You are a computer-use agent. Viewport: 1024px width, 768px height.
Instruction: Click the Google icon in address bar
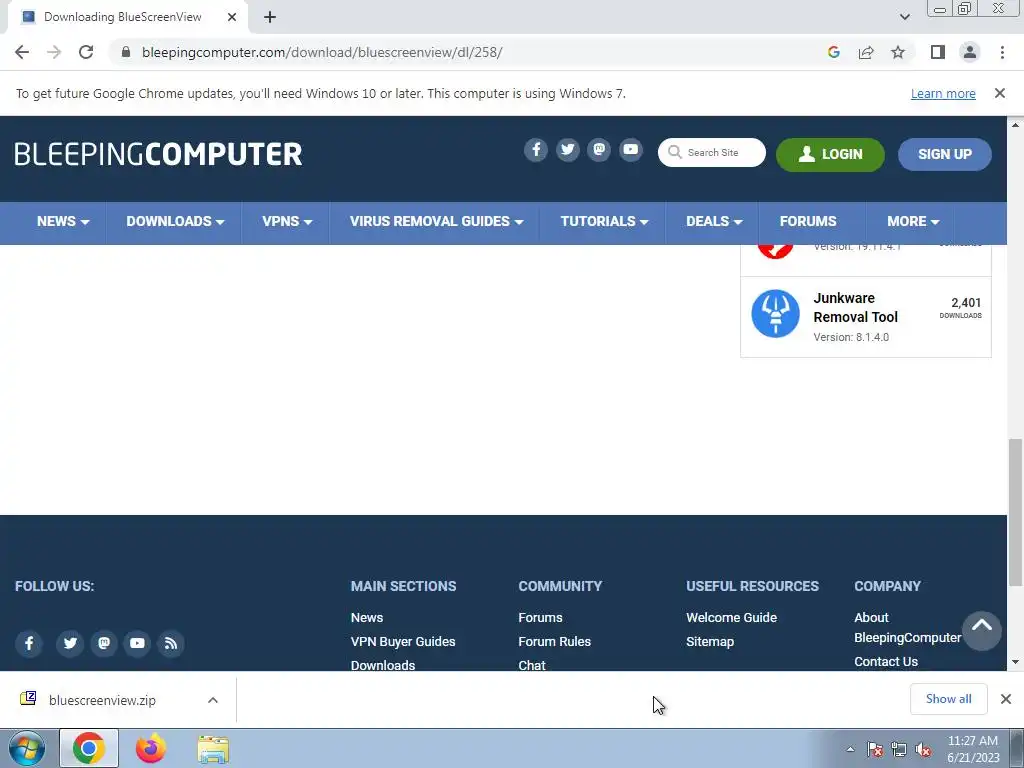tap(833, 52)
